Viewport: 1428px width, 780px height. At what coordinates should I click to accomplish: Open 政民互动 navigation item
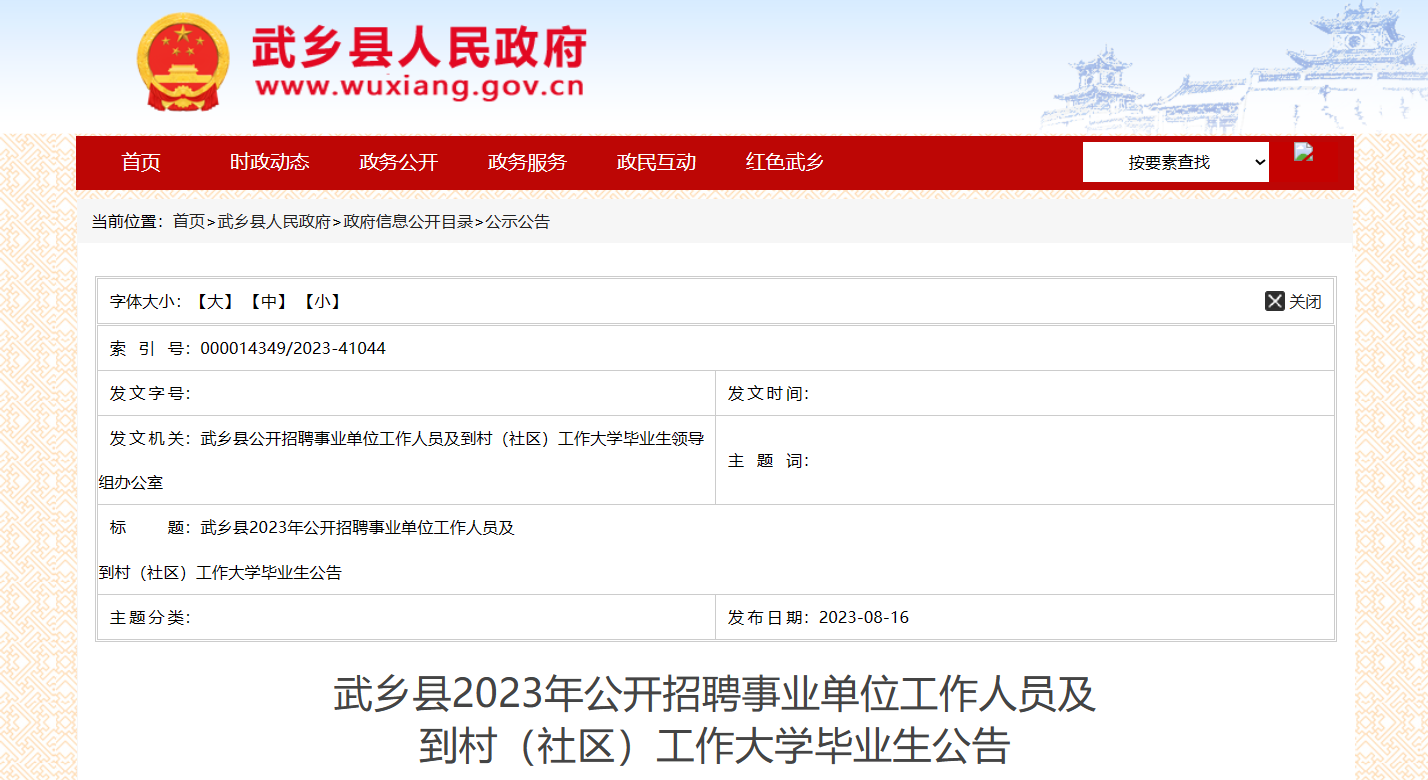click(657, 162)
